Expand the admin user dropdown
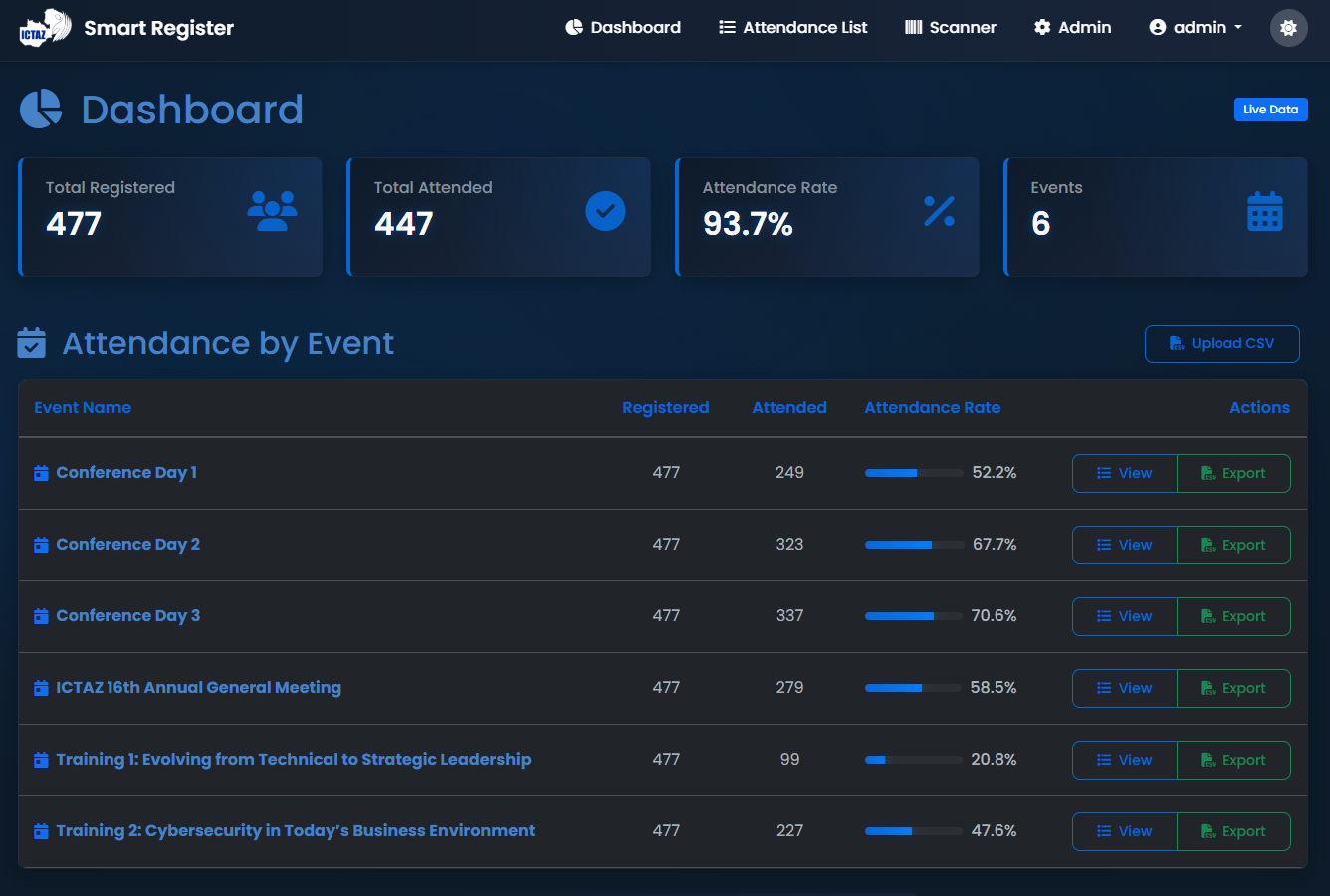The image size is (1330, 896). coord(1196,28)
